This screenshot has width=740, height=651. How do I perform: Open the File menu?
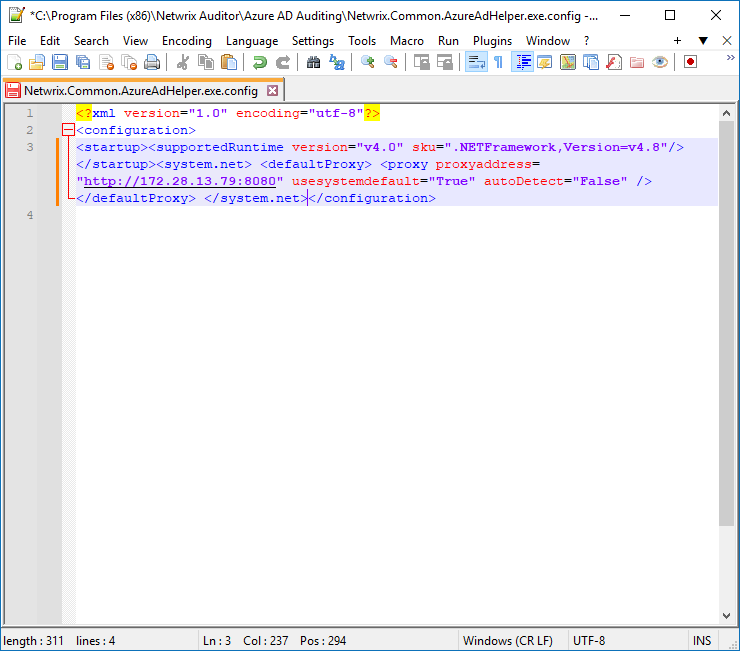pos(17,41)
